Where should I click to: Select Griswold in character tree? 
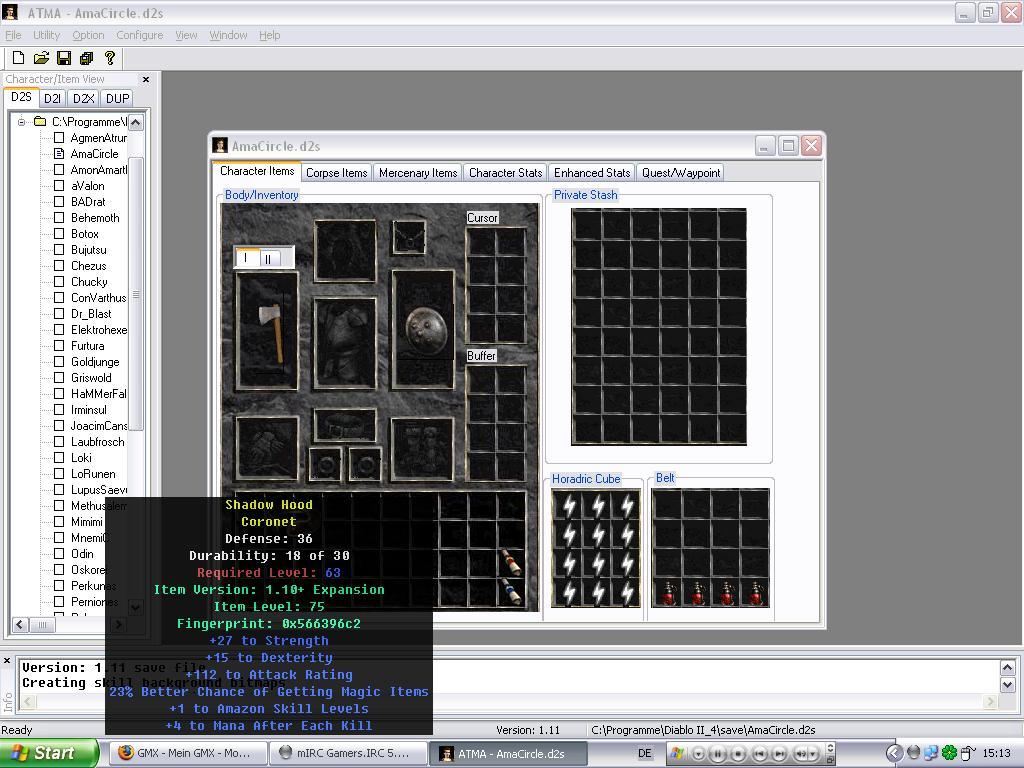pos(91,378)
